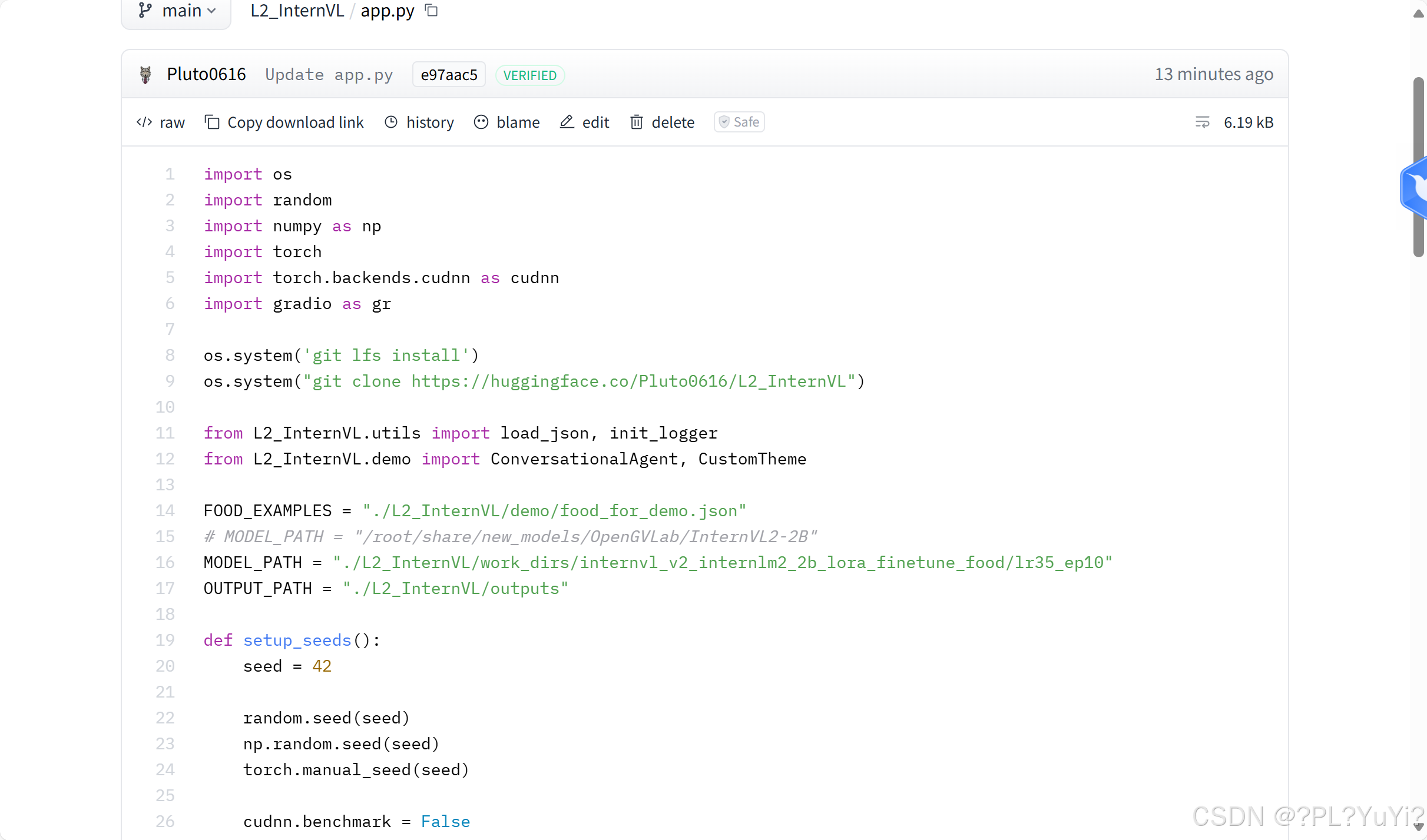Click the git branch icon beside main

pos(145,10)
